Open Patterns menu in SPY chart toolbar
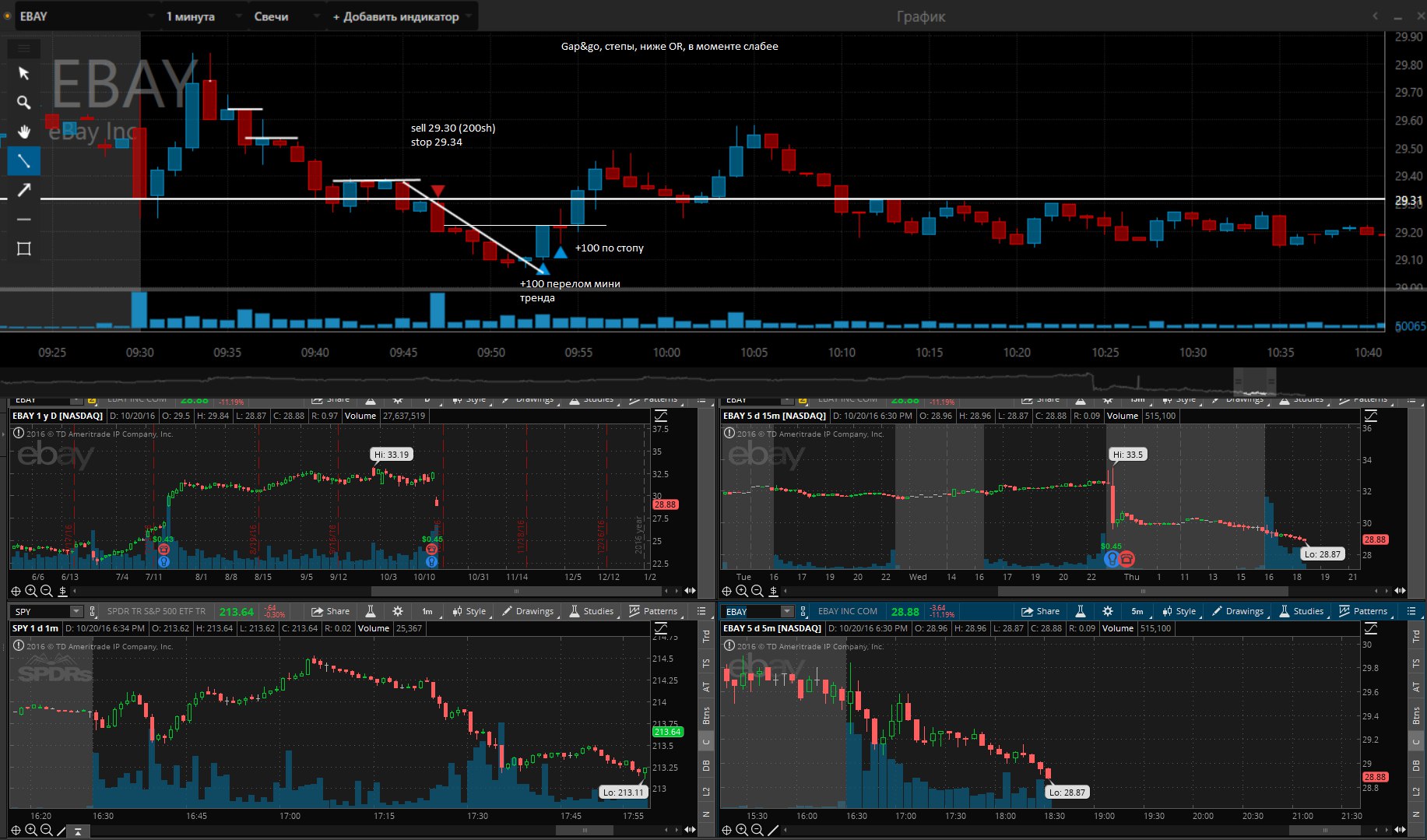Viewport: 1427px width, 840px height. [x=654, y=611]
